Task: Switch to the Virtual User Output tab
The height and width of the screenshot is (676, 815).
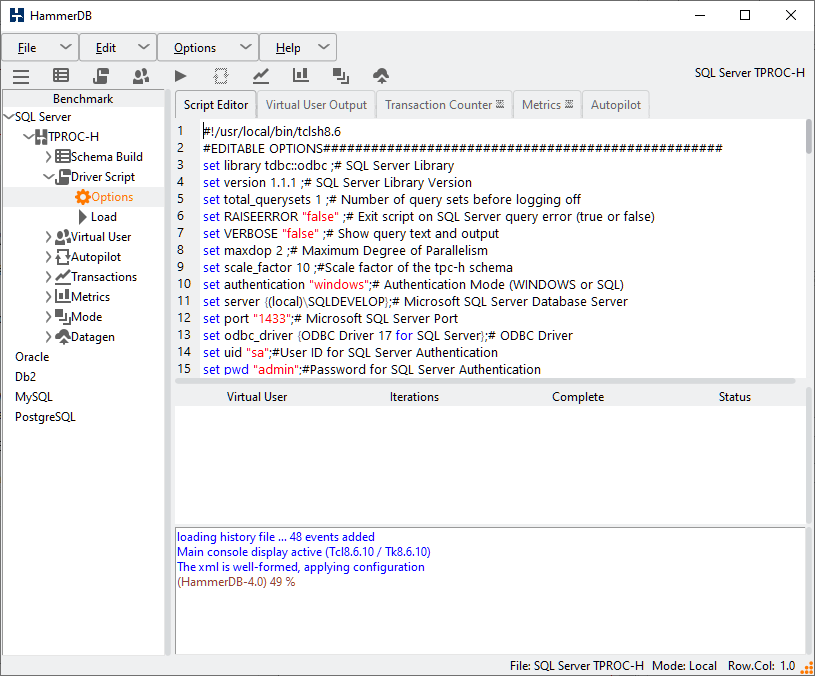Action: pyautogui.click(x=316, y=105)
